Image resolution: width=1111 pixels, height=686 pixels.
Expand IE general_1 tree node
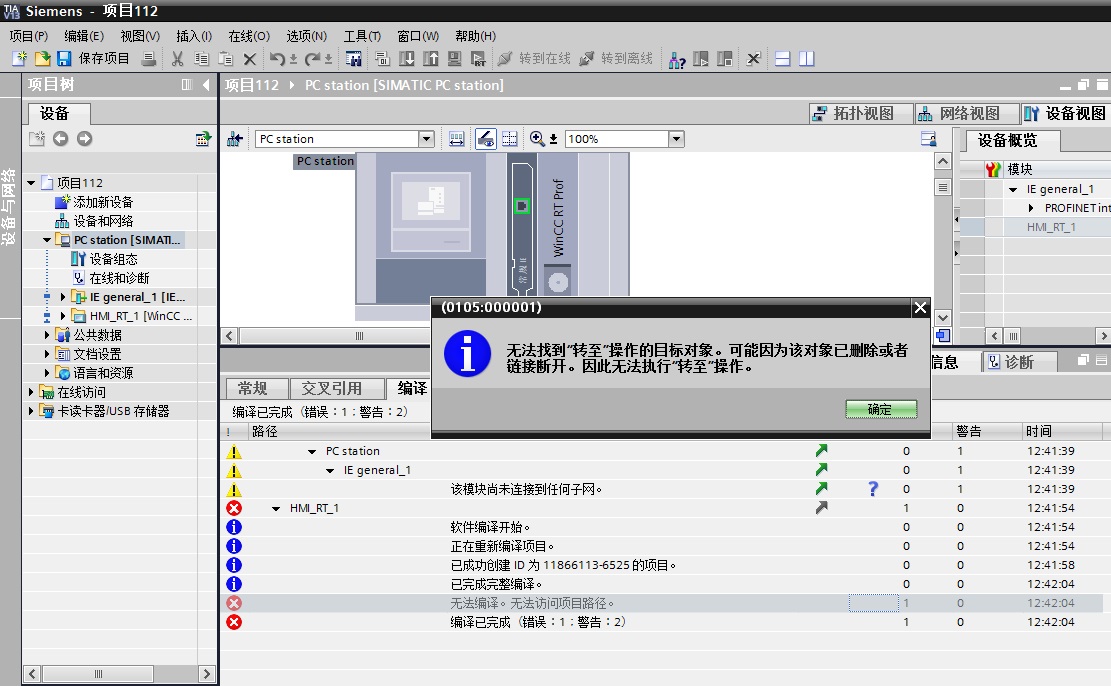coord(63,298)
